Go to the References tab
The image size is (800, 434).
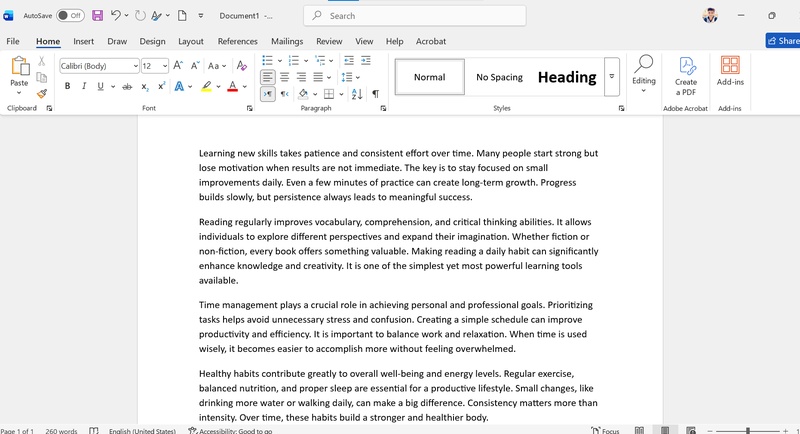point(237,41)
